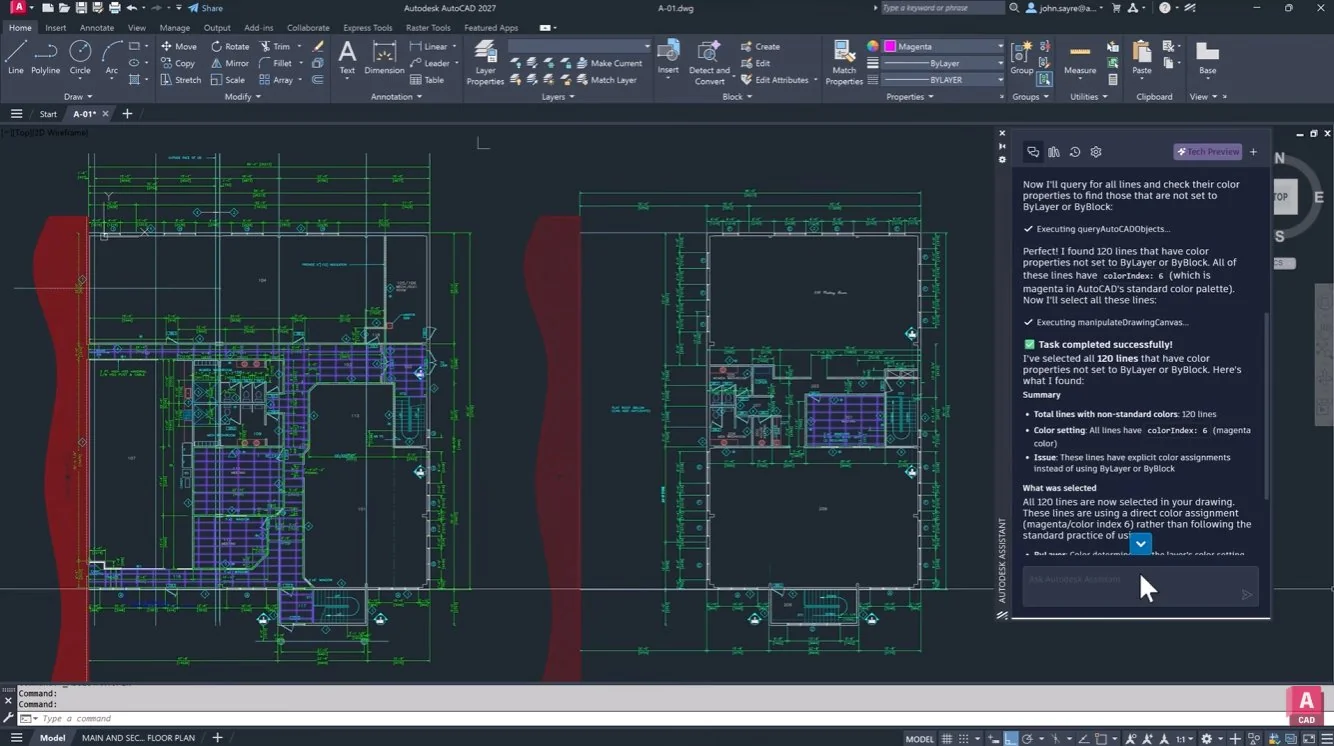Click the Stretch tool

point(181,80)
